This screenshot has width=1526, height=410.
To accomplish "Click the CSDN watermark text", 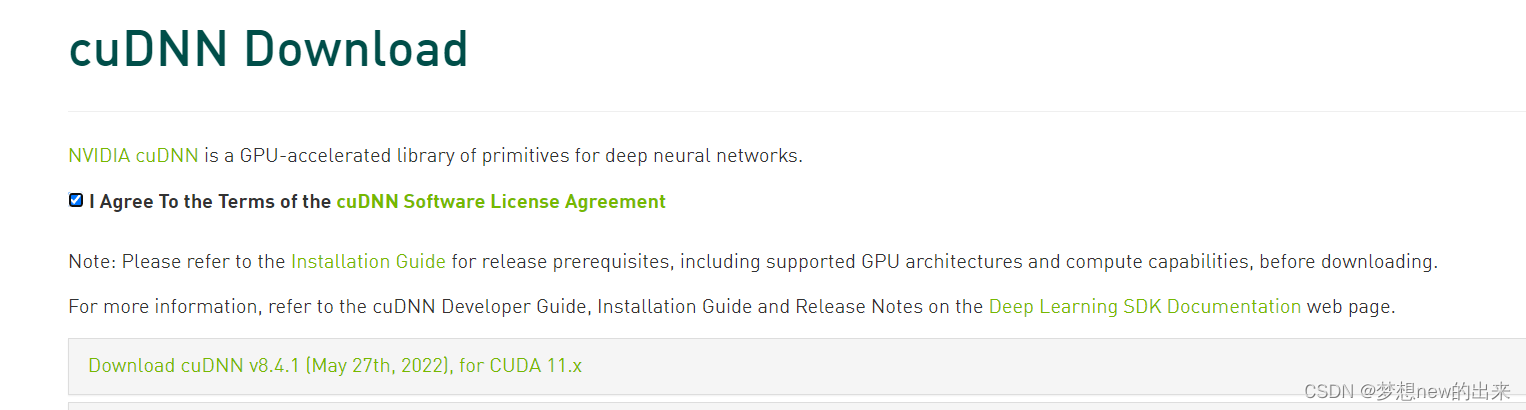I will 1407,391.
